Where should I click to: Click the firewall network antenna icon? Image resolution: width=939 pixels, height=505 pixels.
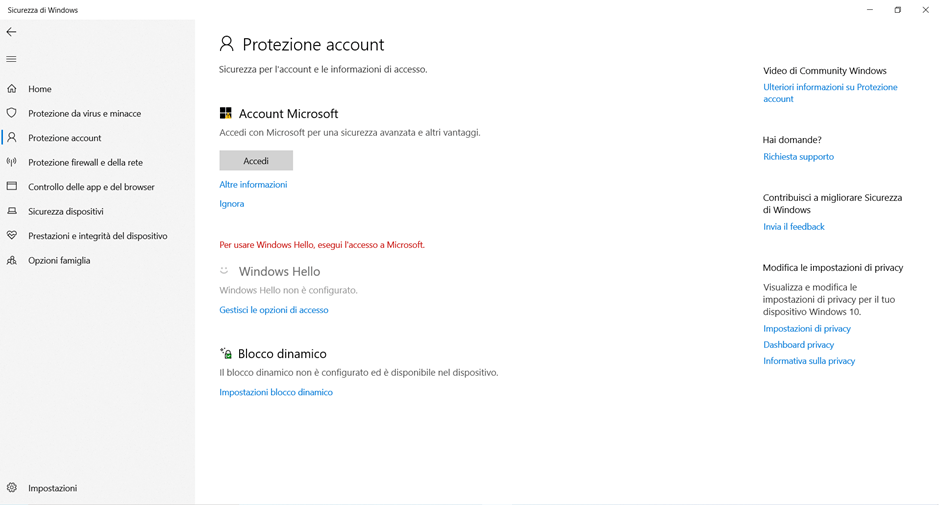pyautogui.click(x=11, y=162)
